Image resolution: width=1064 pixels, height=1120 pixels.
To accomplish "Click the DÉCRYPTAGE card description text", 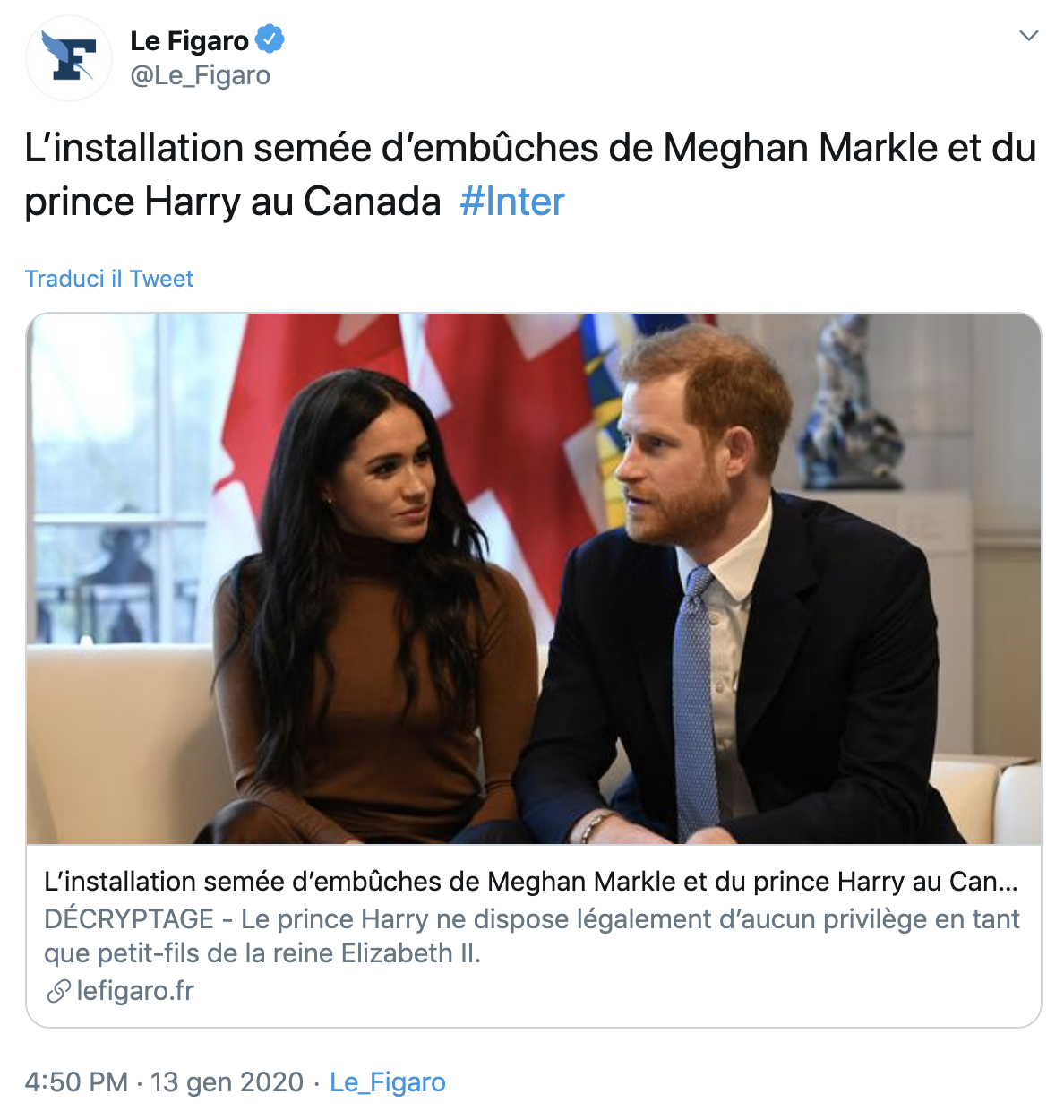I will (530, 935).
